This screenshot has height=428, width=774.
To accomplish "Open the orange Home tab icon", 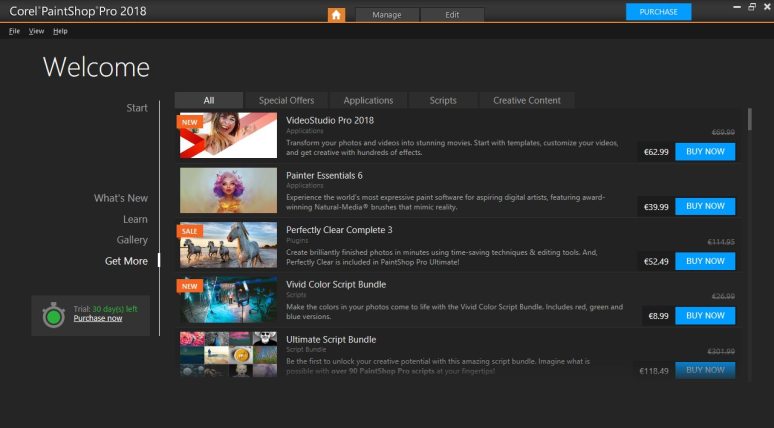I will [336, 14].
